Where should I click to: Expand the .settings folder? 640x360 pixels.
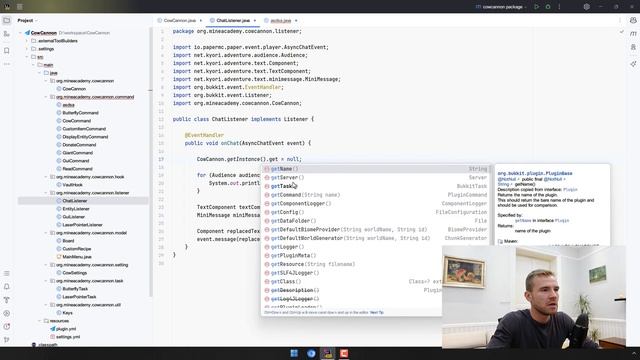click(27, 49)
